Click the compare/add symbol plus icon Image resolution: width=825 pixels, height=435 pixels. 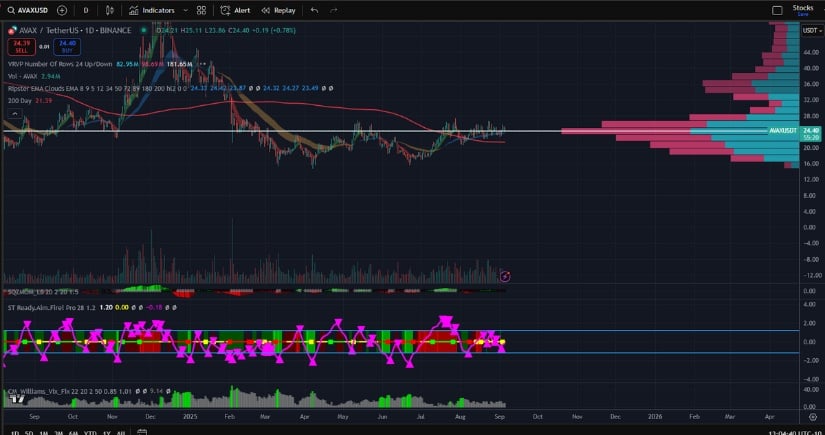(62, 10)
